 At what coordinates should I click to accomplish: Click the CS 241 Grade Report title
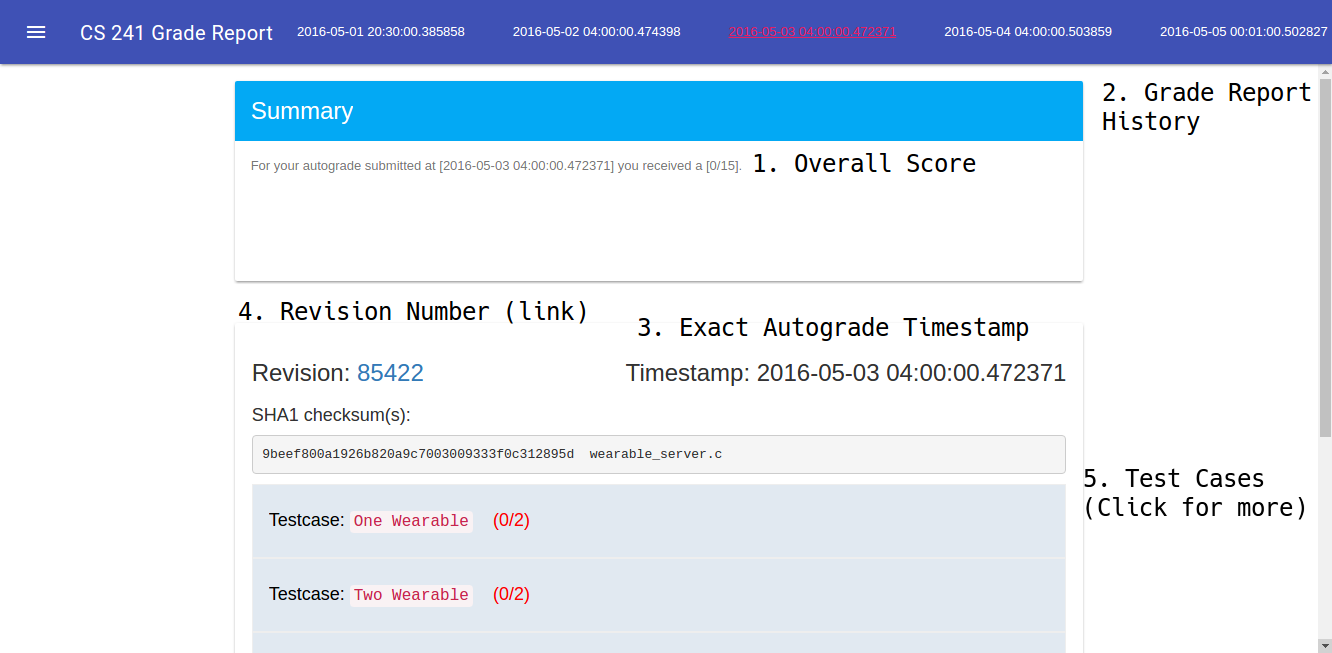(x=176, y=33)
